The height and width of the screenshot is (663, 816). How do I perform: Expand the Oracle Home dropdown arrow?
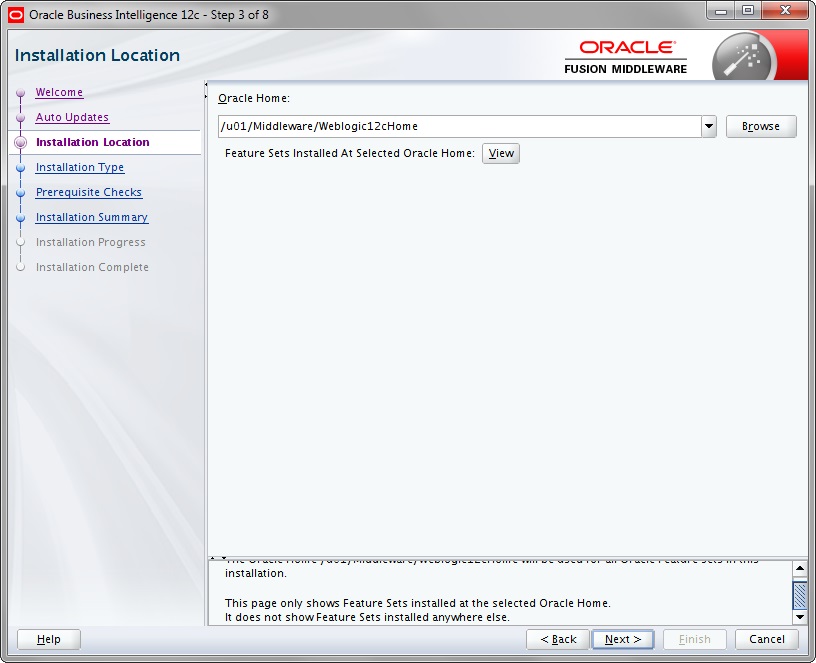[709, 126]
